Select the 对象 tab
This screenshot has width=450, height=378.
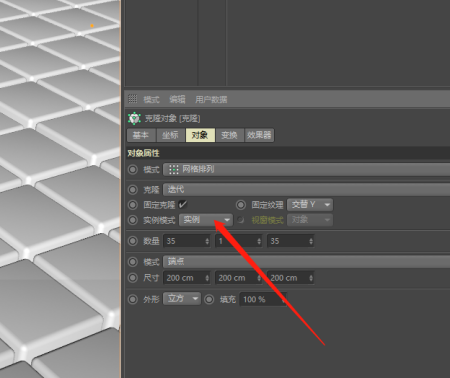pyautogui.click(x=200, y=135)
